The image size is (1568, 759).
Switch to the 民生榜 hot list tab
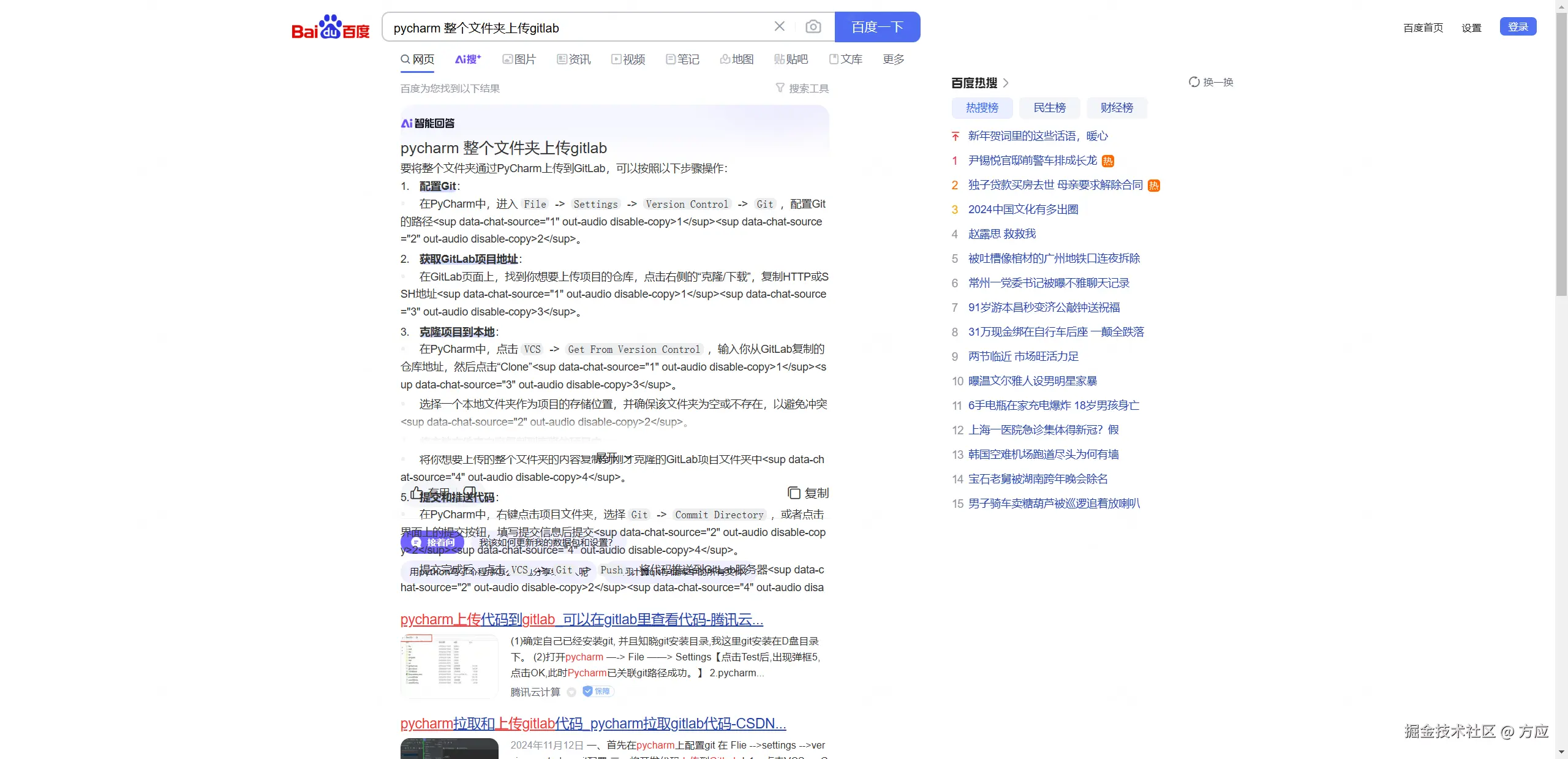[1049, 108]
